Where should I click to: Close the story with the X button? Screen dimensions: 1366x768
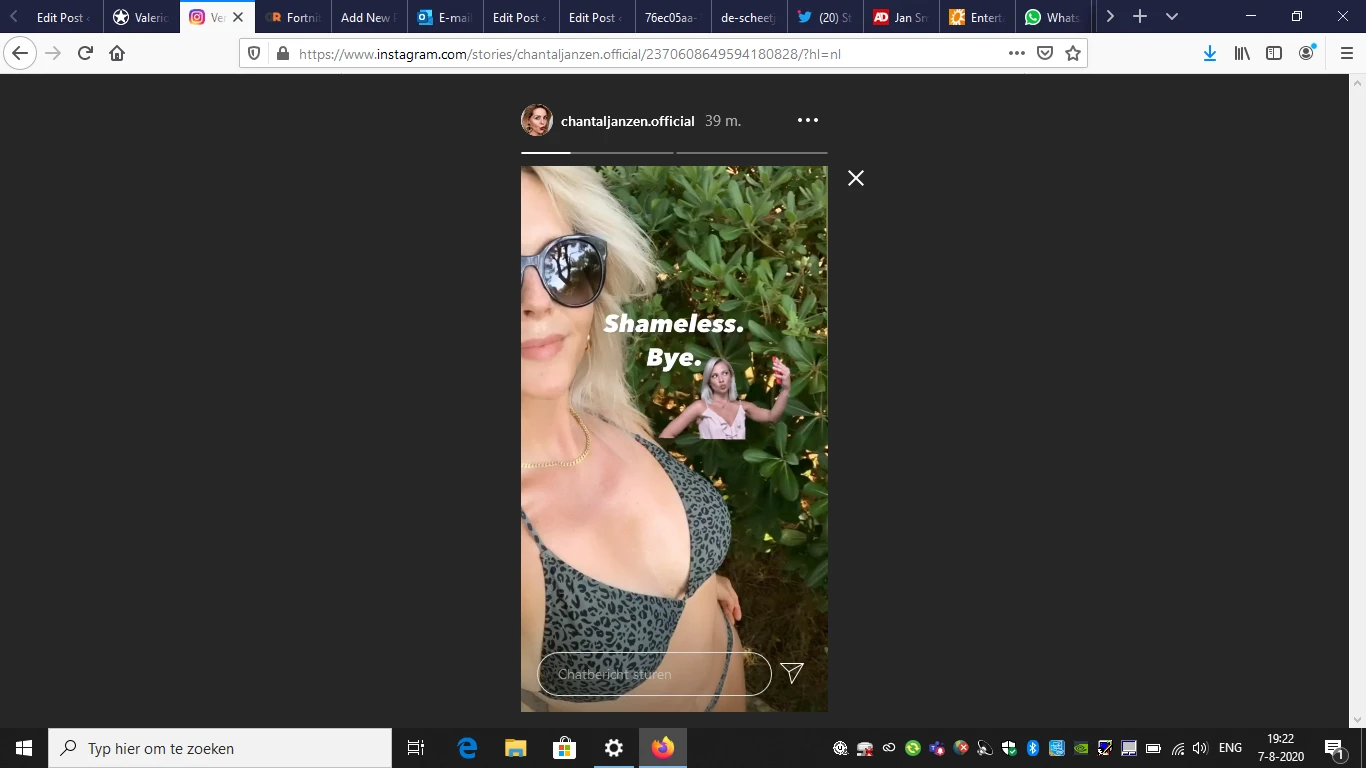(855, 178)
